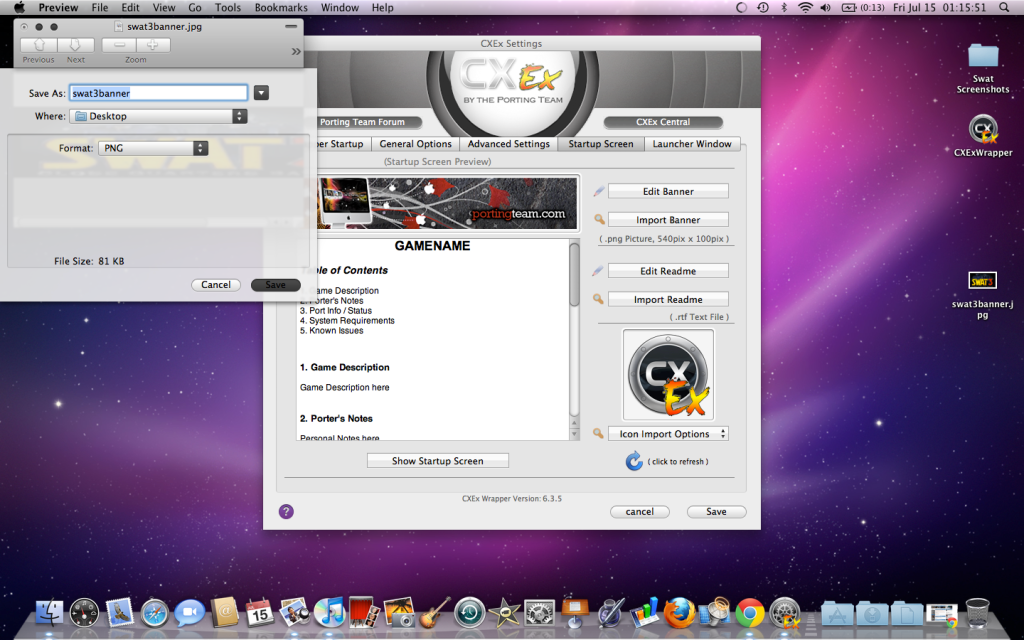This screenshot has width=1024, height=640.
Task: Launch Google Chrome from the dock
Action: [750, 613]
